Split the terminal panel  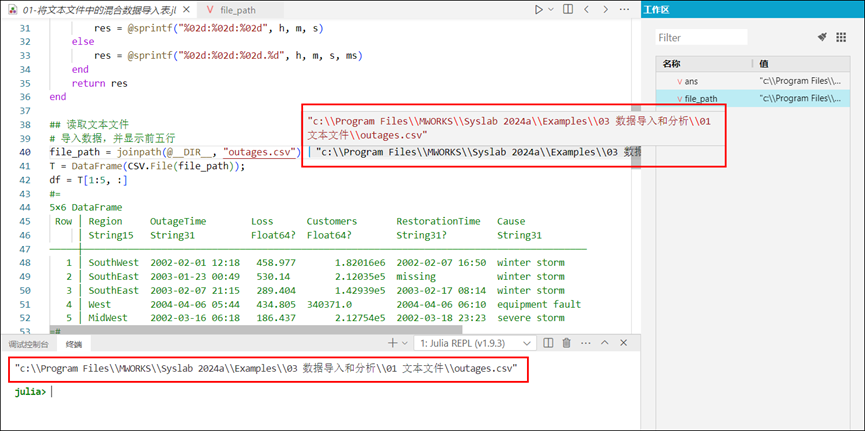(x=548, y=343)
